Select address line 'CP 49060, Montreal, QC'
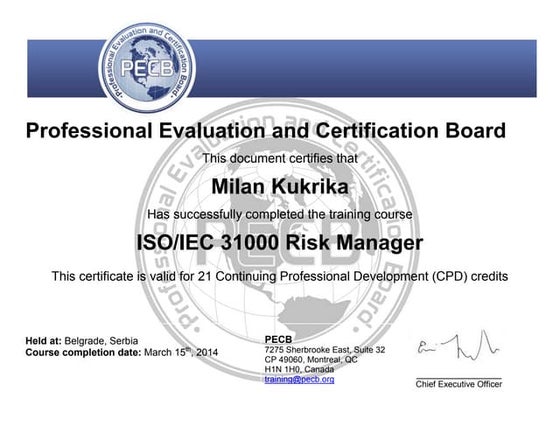The width and height of the screenshot is (560, 433). (x=311, y=359)
